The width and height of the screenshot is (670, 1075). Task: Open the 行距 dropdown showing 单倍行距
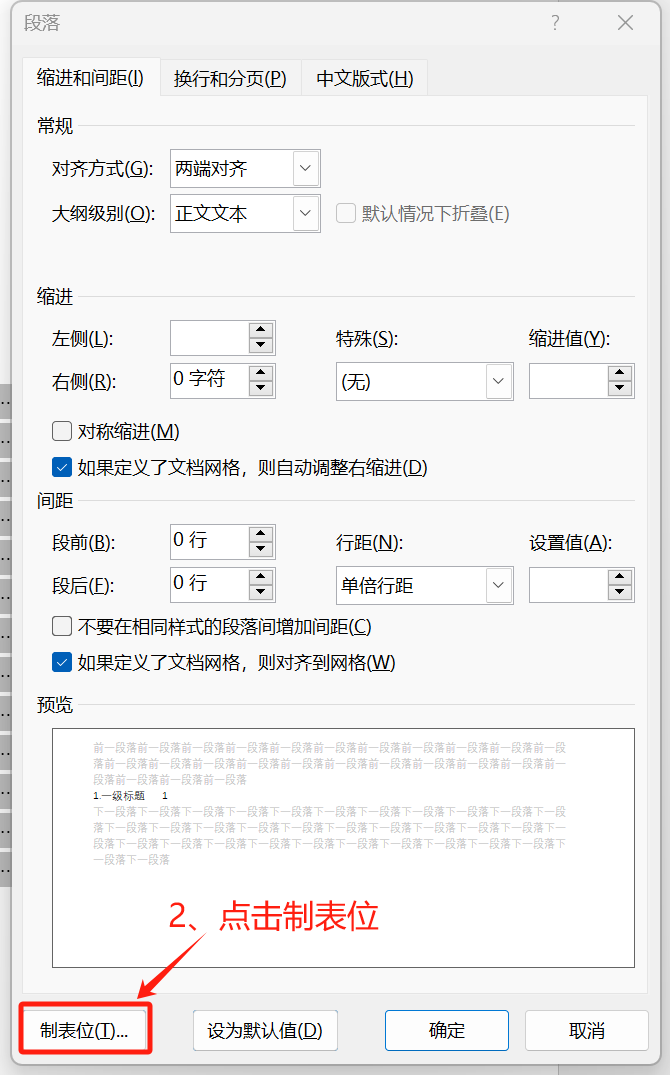(424, 585)
